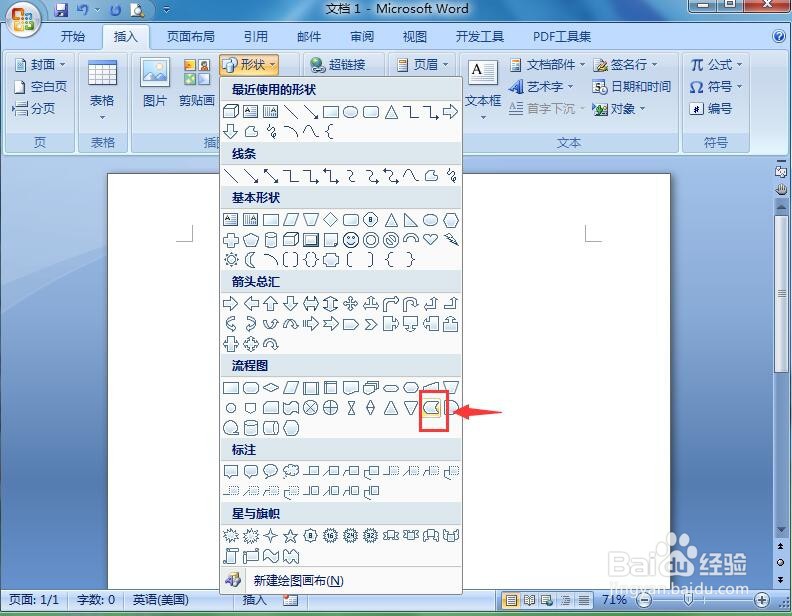Insert a 超链接 hyperlink
Screen dimensions: 792x616
point(337,65)
